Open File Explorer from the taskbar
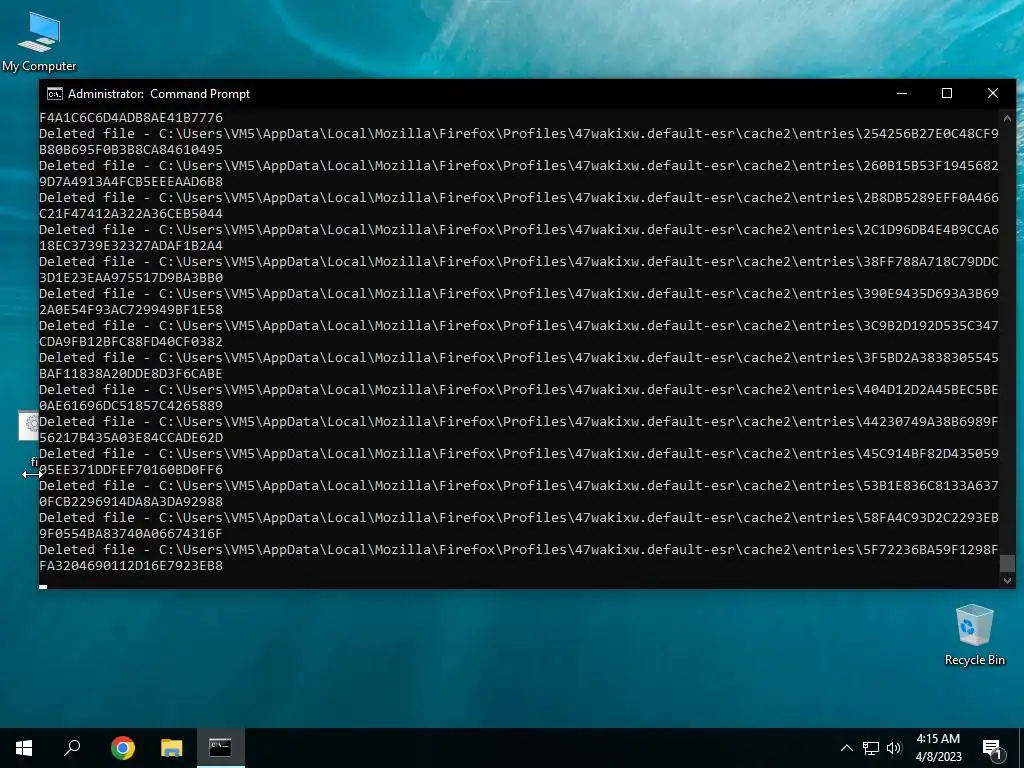This screenshot has height=768, width=1024. pyautogui.click(x=172, y=748)
